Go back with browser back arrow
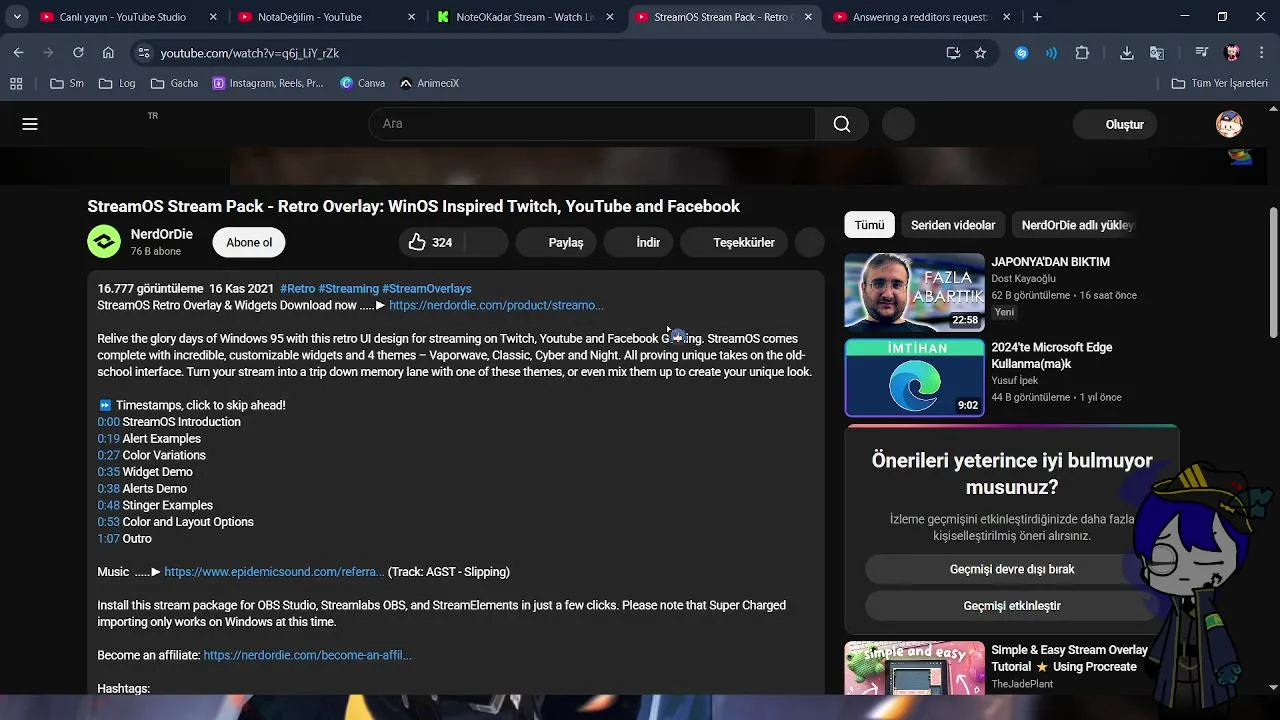The width and height of the screenshot is (1280, 720). click(19, 53)
